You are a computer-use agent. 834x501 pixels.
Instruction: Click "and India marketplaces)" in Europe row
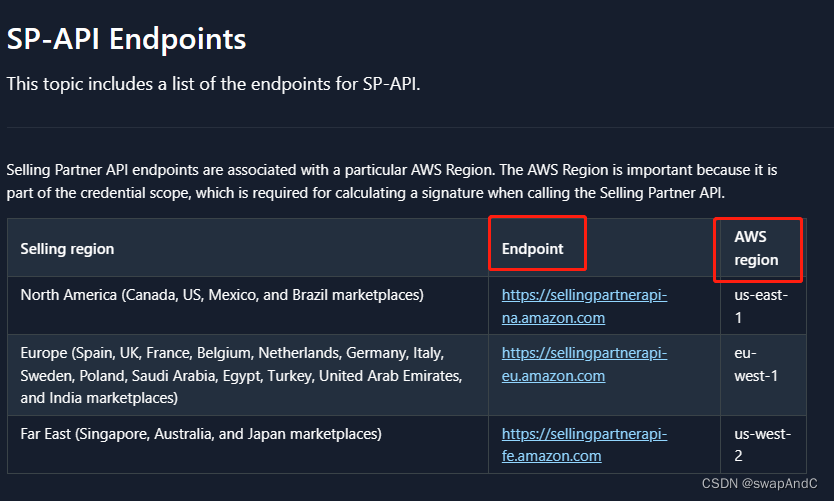99,398
